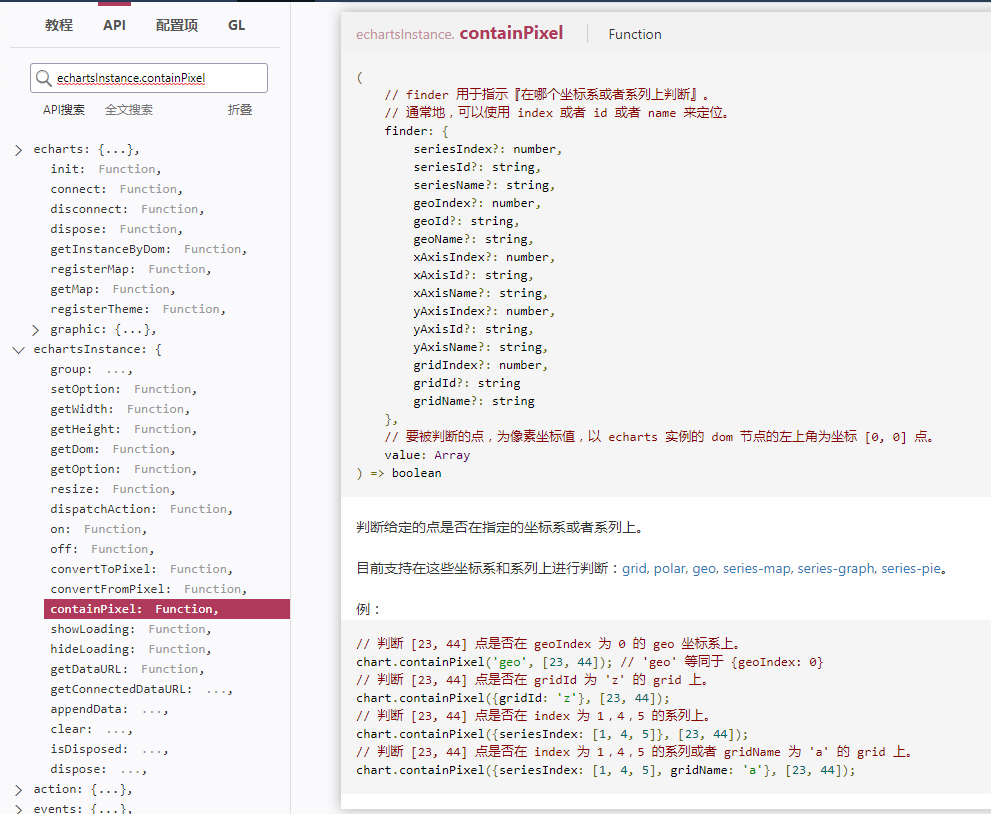Screen dimensions: 991x814
Task: Open the convertToPixel entry
Action: point(142,569)
